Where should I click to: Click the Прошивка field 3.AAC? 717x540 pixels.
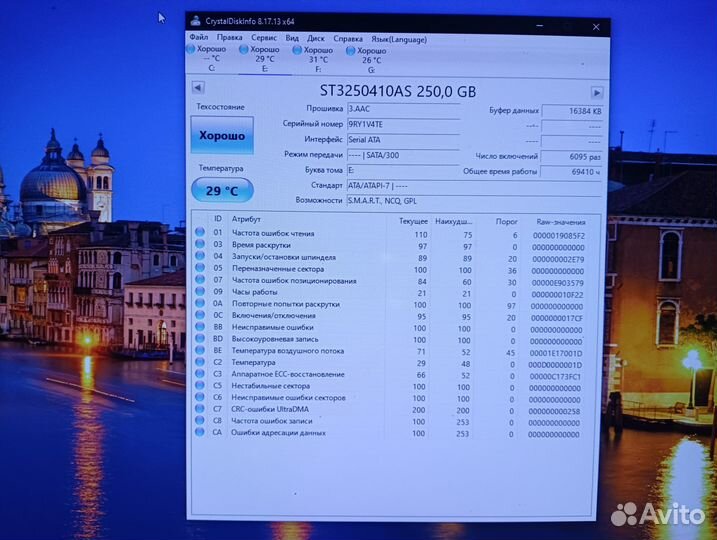403,109
